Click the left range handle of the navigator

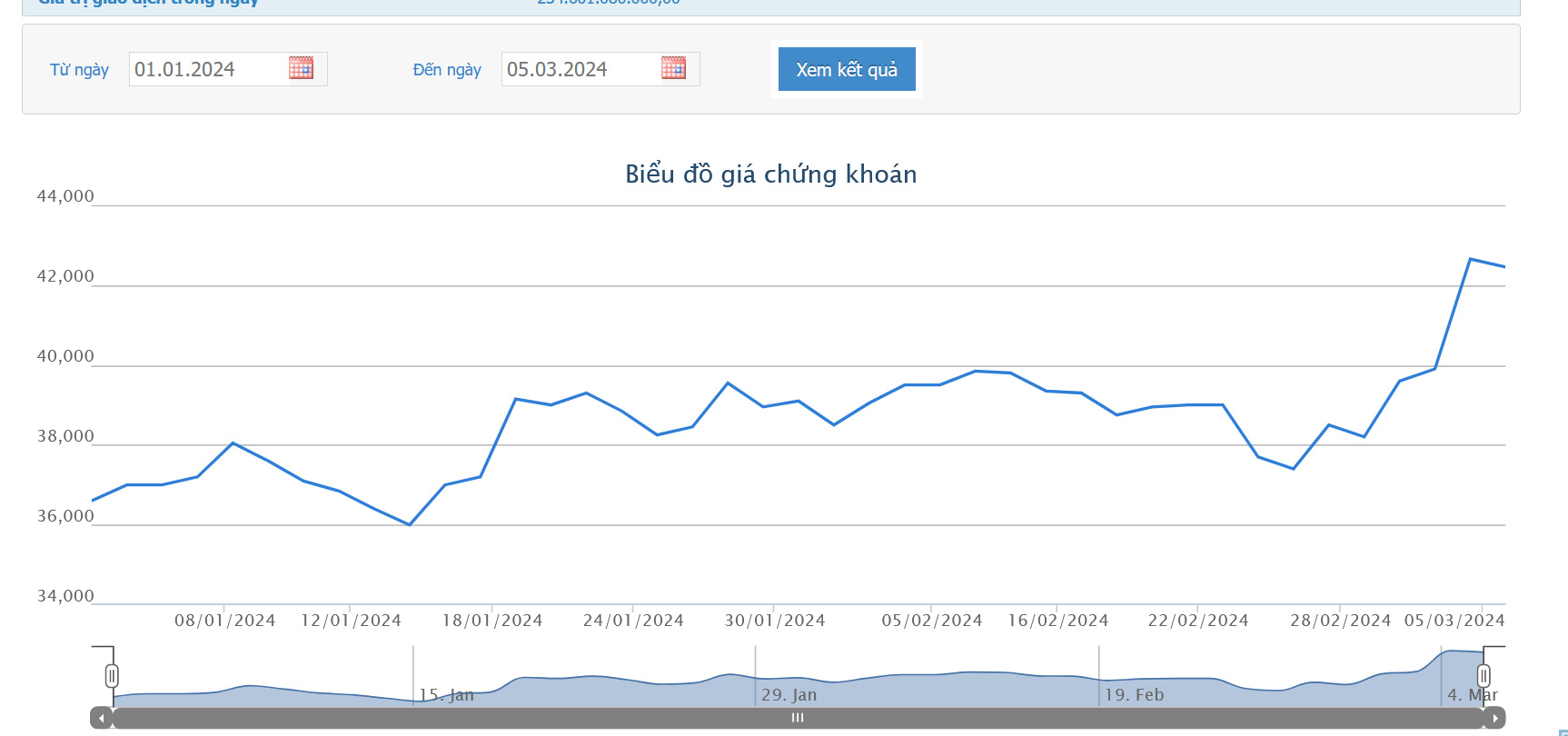point(112,676)
